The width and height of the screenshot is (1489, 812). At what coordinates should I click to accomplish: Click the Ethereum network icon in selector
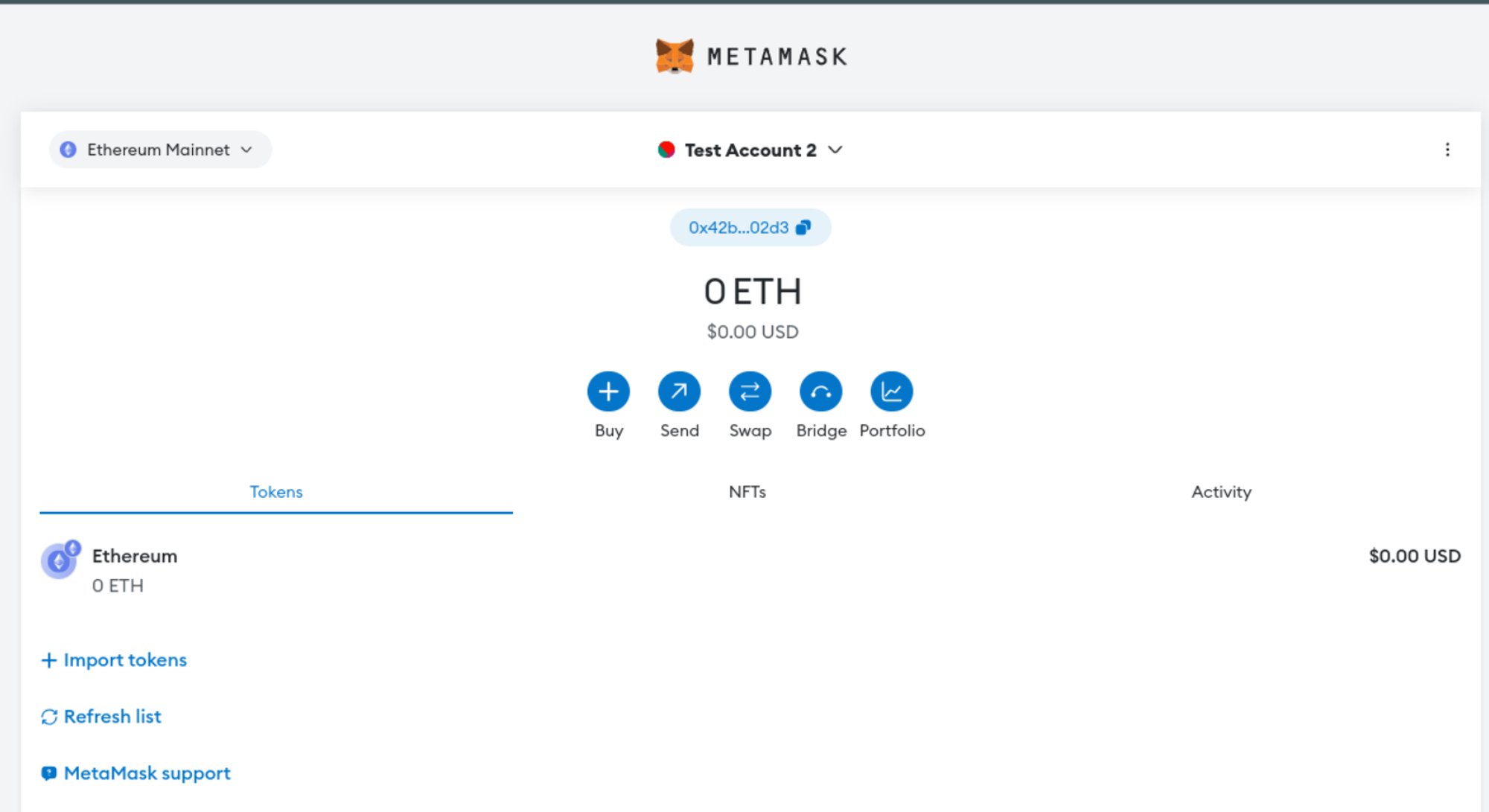pos(68,150)
